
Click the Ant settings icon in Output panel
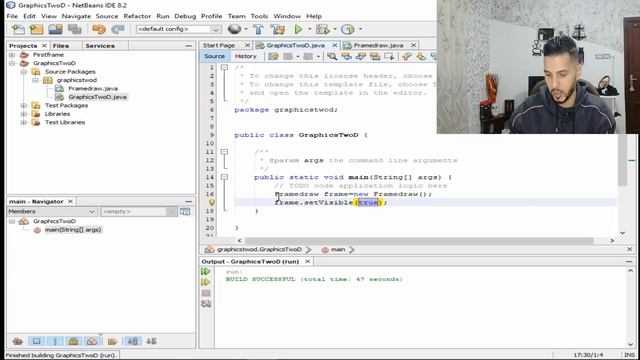206,304
